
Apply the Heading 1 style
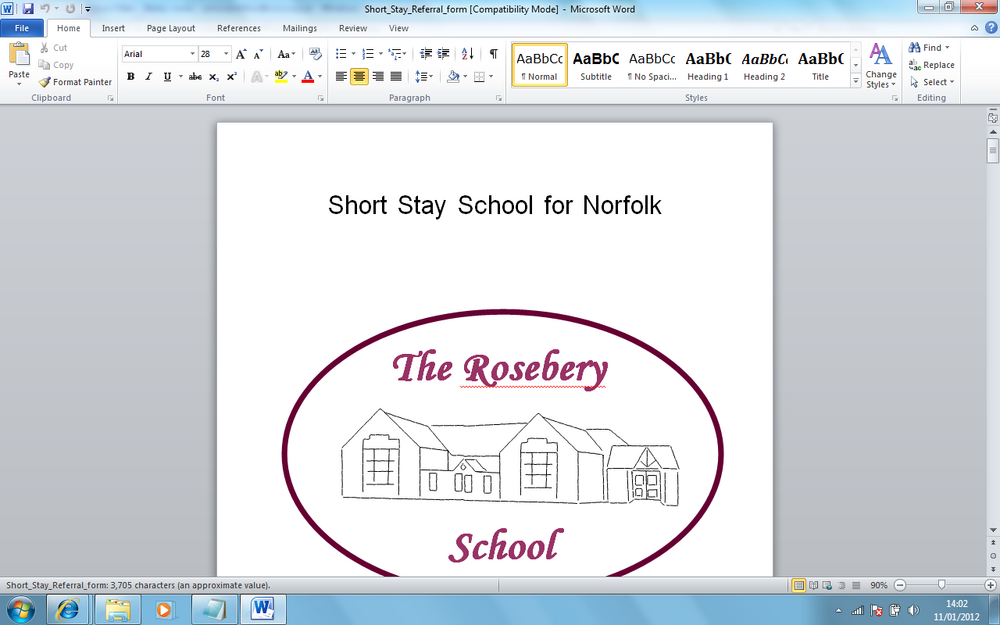pos(708,65)
